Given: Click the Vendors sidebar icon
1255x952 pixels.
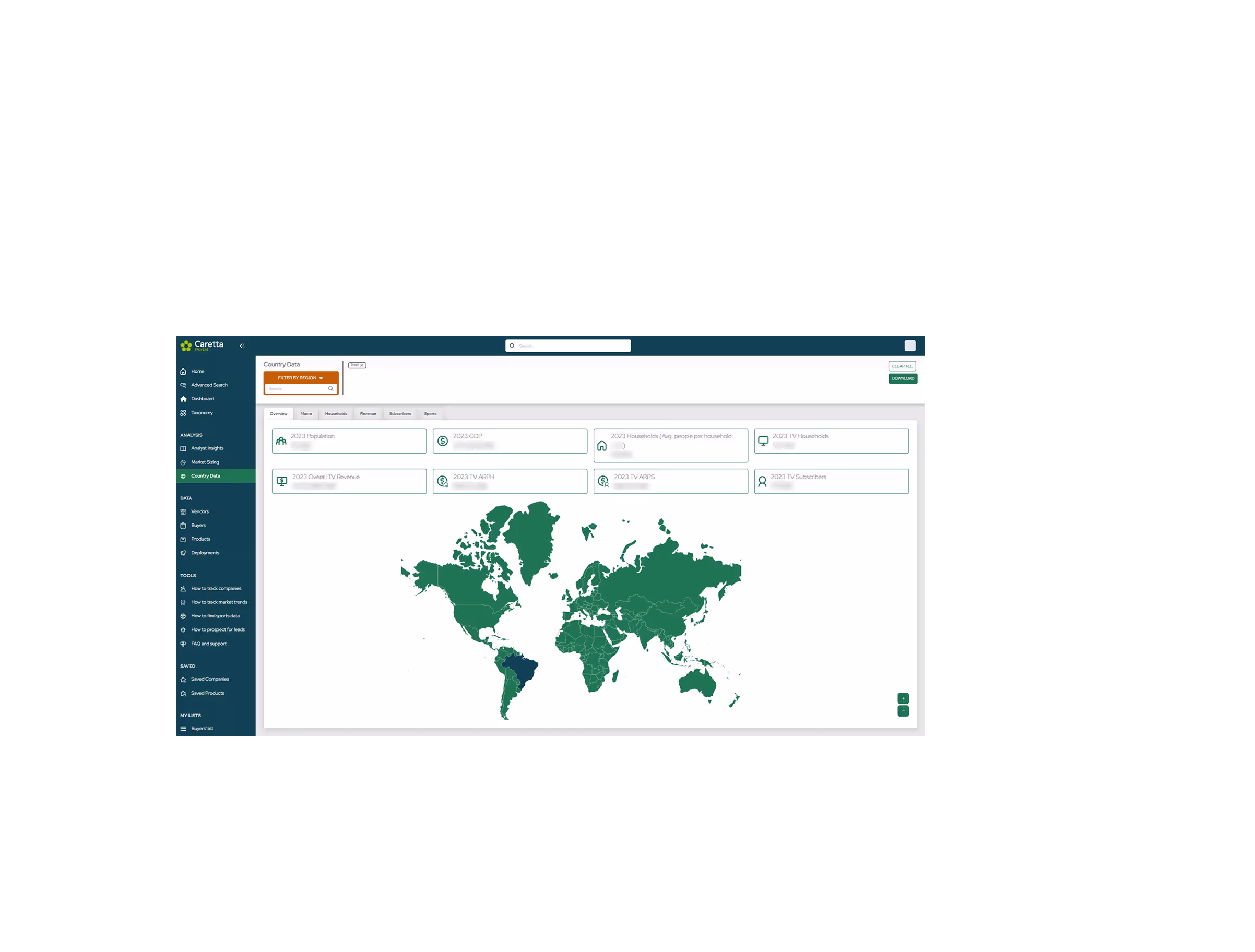Looking at the screenshot, I should 183,511.
